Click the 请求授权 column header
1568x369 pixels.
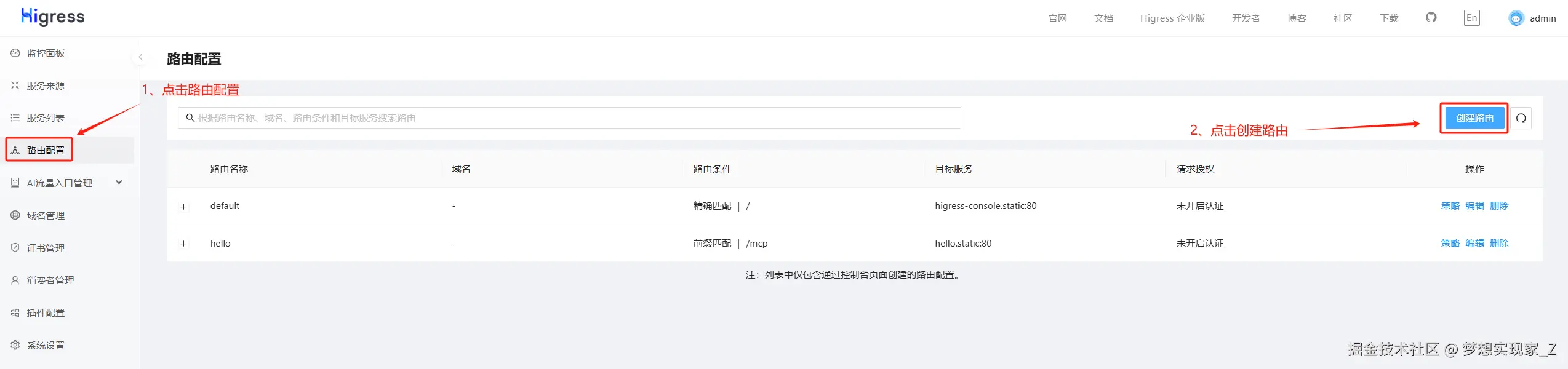(1195, 169)
